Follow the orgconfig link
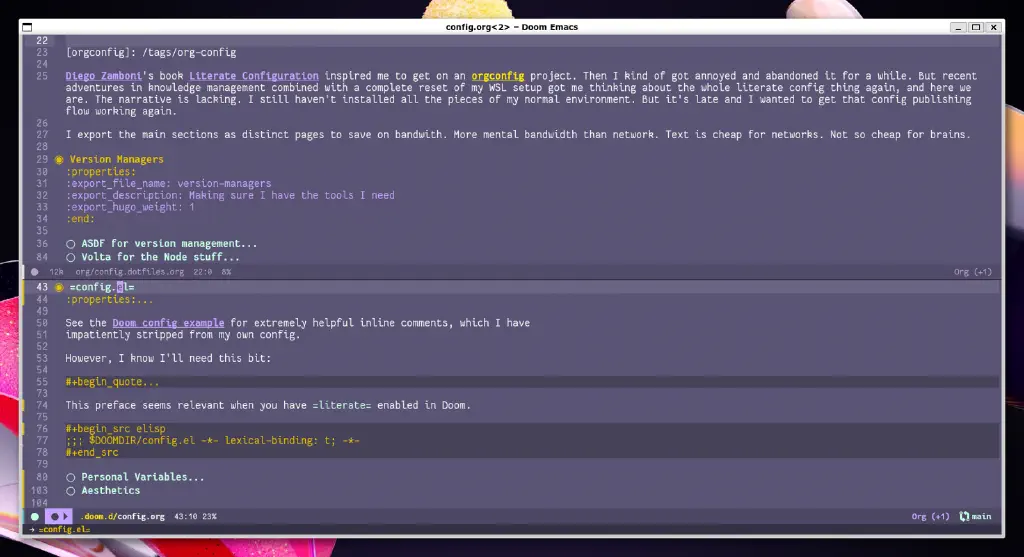 click(498, 76)
